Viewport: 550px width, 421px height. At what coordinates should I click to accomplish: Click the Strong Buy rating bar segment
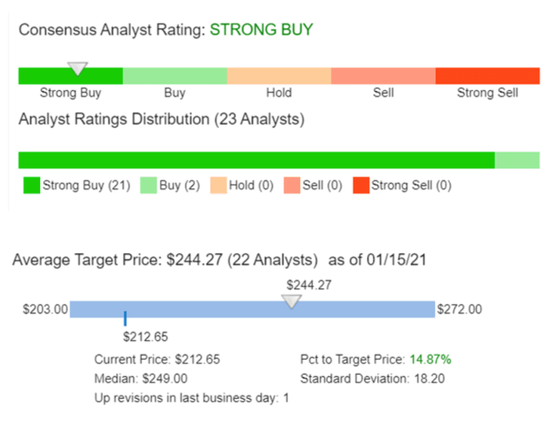click(71, 76)
